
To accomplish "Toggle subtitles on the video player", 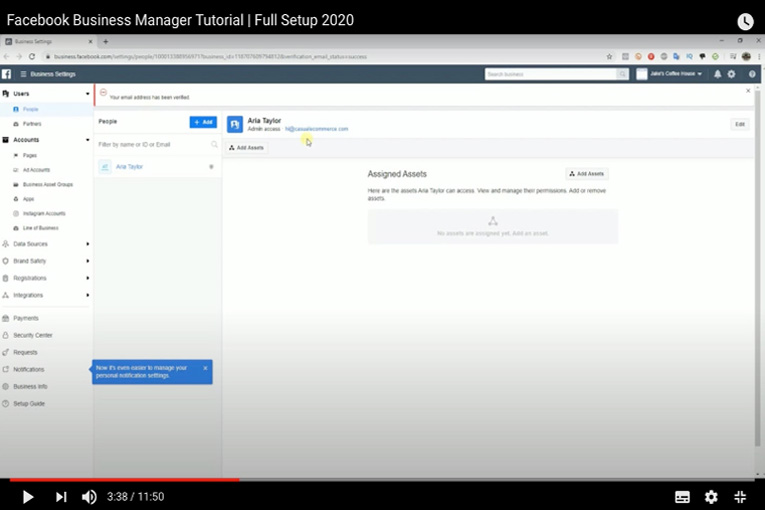I will point(682,497).
